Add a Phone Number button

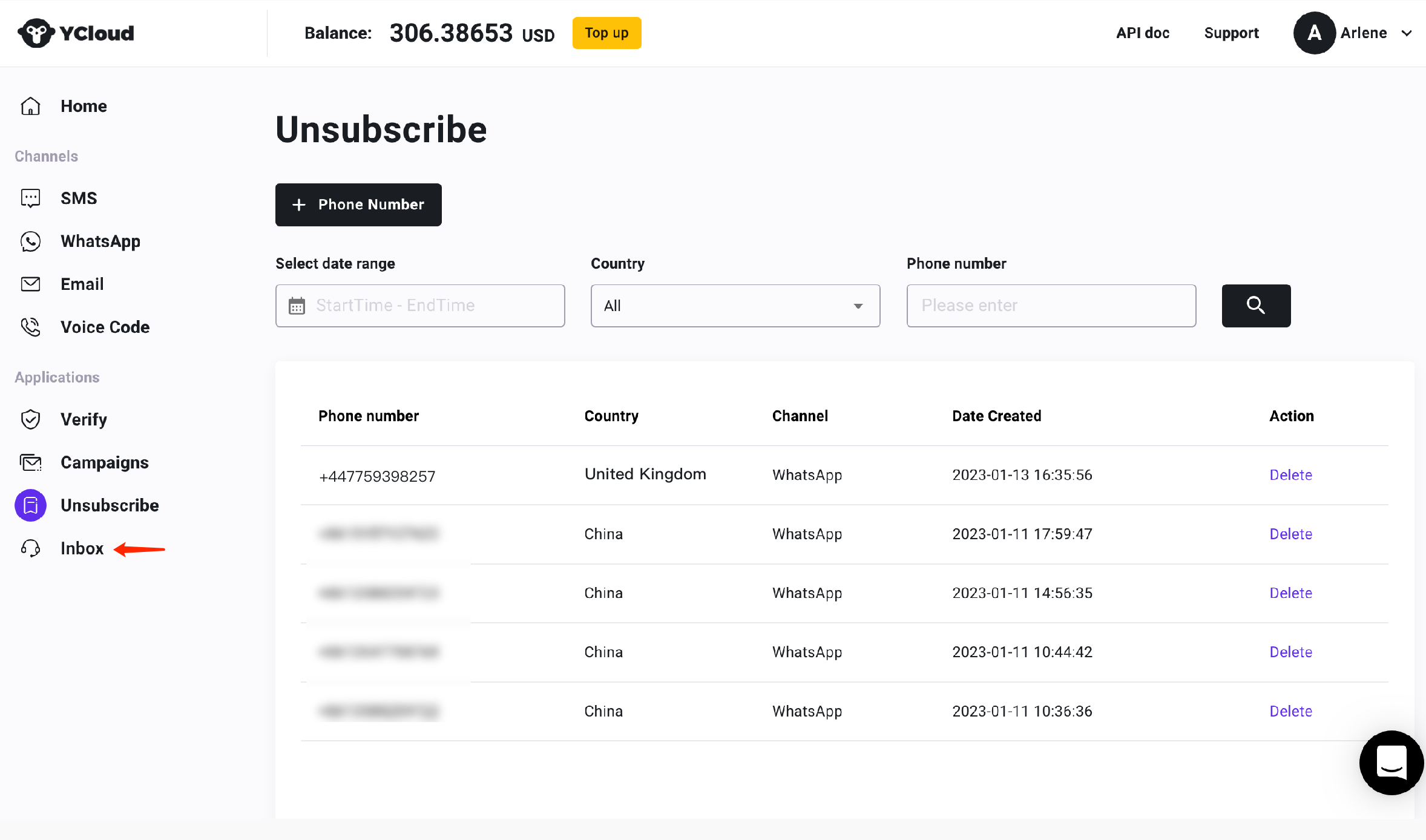coord(358,205)
